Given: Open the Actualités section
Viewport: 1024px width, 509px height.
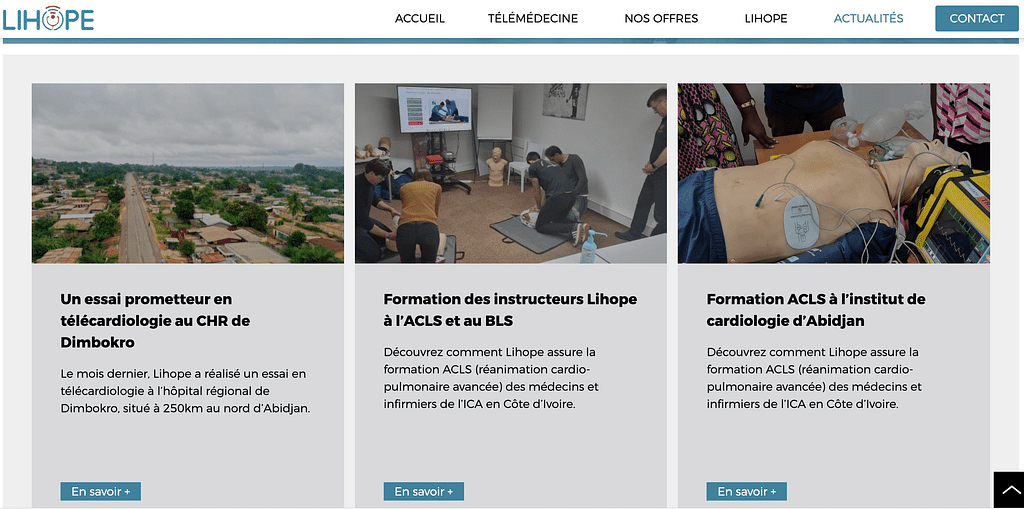Looking at the screenshot, I should (869, 18).
